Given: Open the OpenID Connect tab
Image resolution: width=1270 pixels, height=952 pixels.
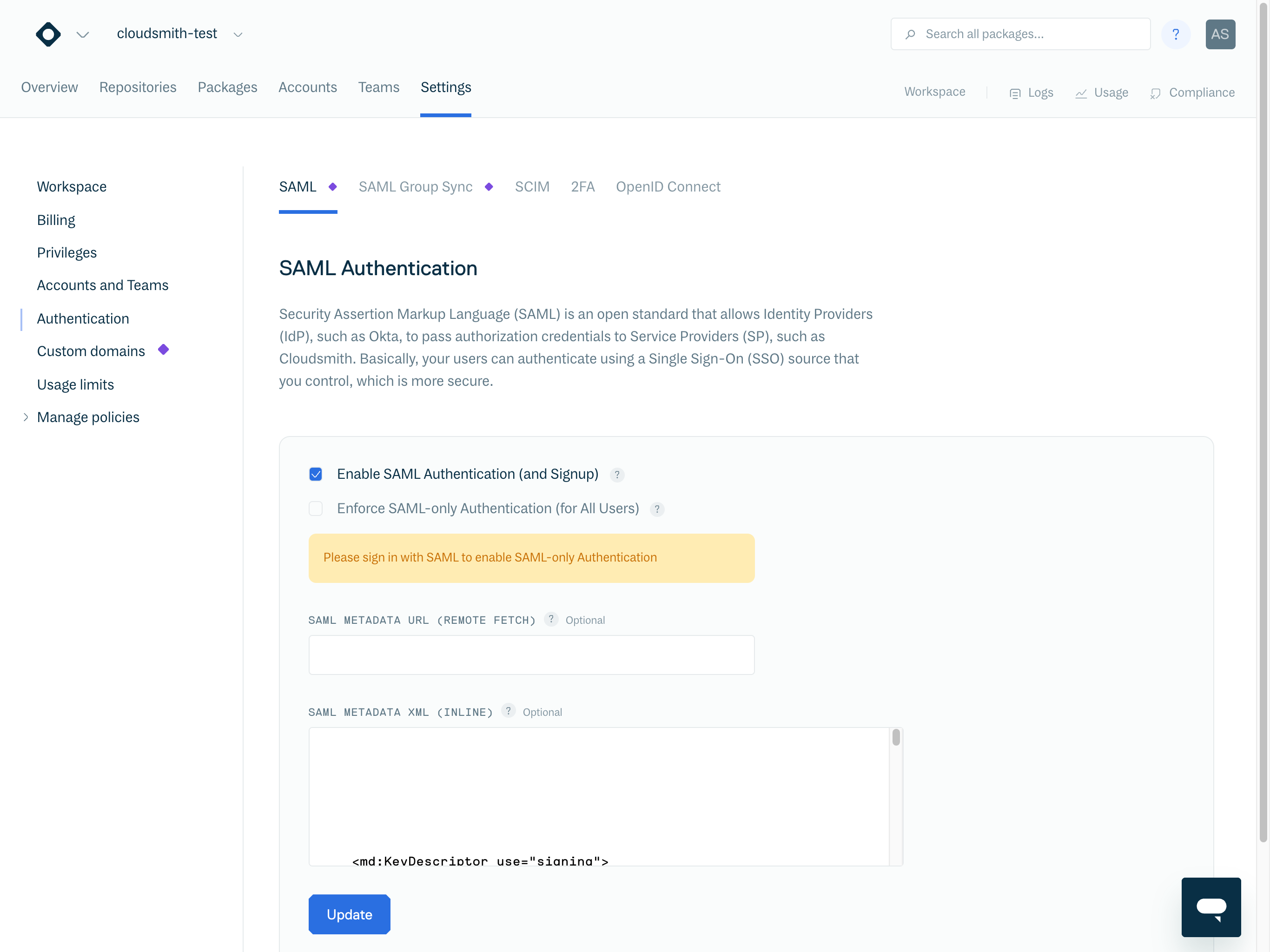Looking at the screenshot, I should (x=668, y=186).
